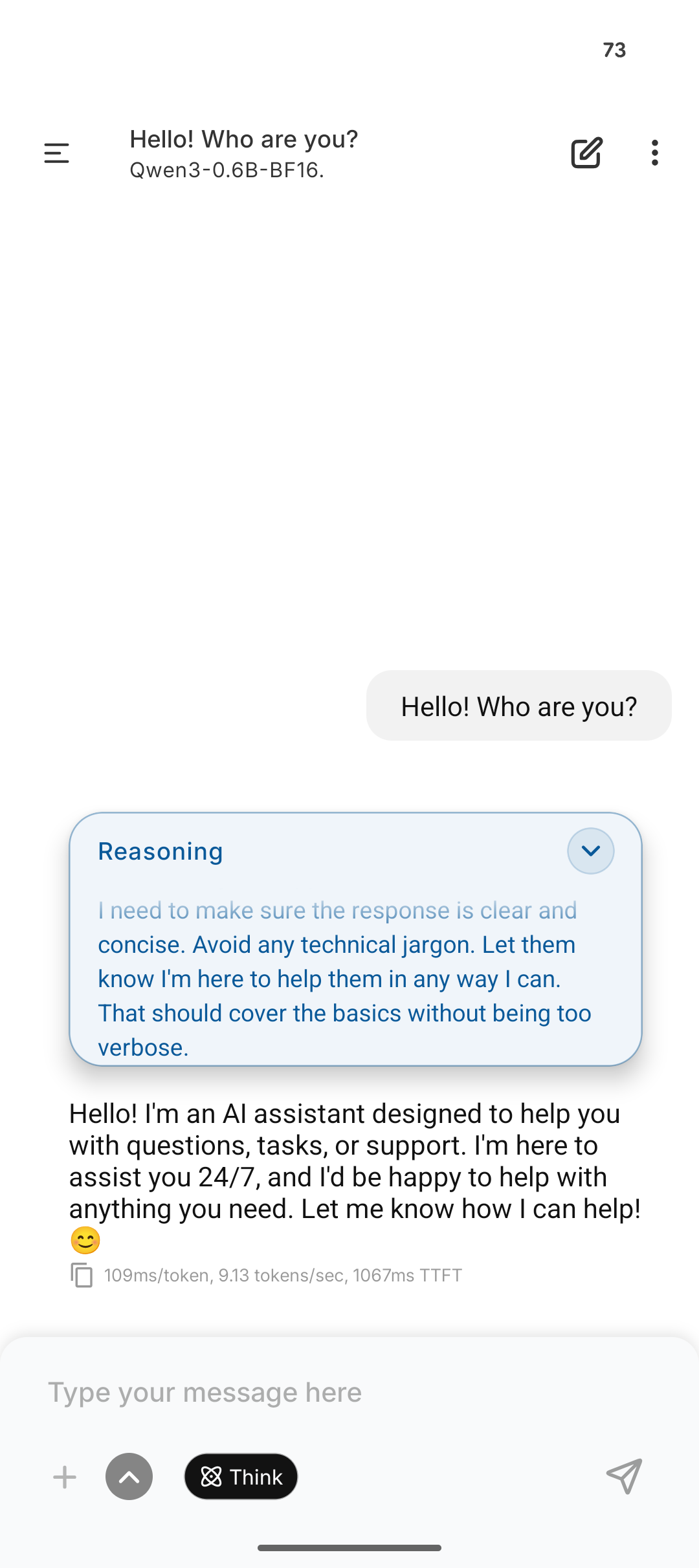Tap the assistant's reply text
The width and height of the screenshot is (699, 1568).
tap(355, 1161)
